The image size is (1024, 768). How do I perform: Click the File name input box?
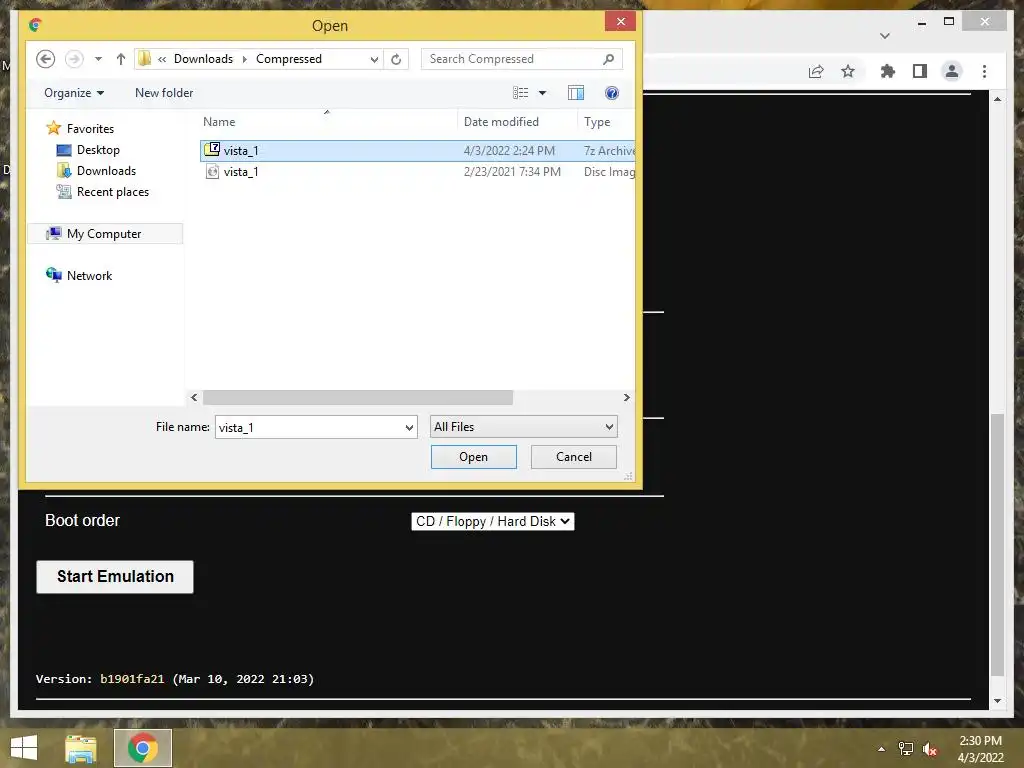pyautogui.click(x=309, y=427)
